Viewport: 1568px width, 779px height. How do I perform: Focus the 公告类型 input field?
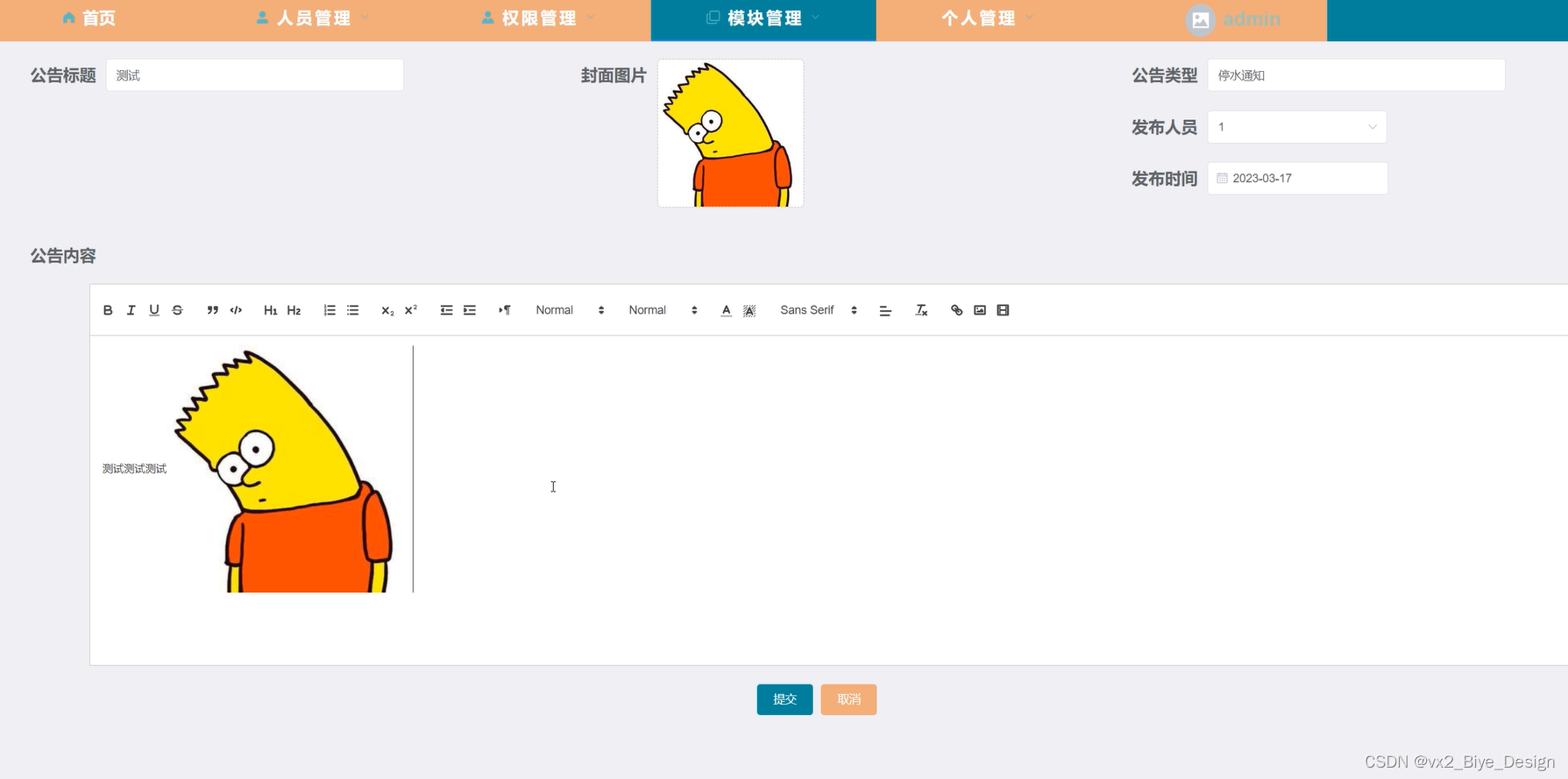click(x=1356, y=75)
